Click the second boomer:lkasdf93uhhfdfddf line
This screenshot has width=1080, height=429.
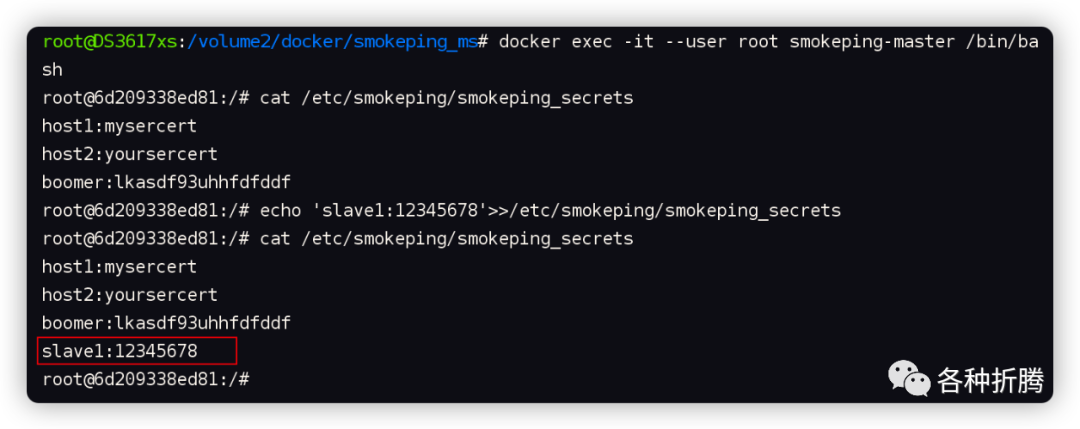tap(166, 323)
